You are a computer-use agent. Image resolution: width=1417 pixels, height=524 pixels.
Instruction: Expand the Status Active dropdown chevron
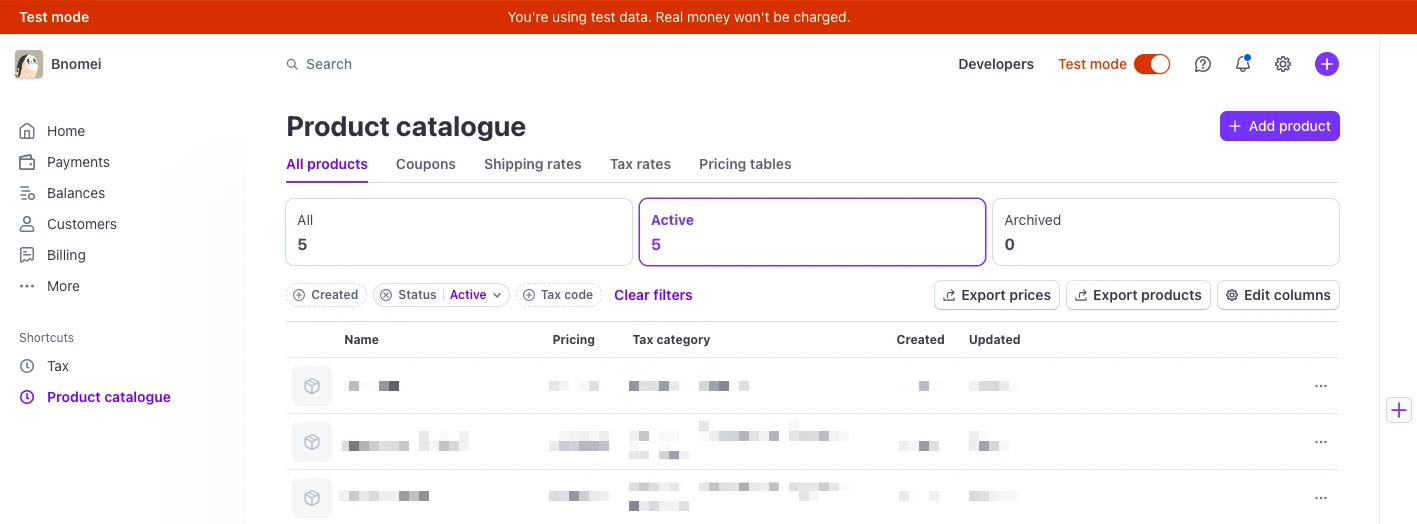point(497,295)
